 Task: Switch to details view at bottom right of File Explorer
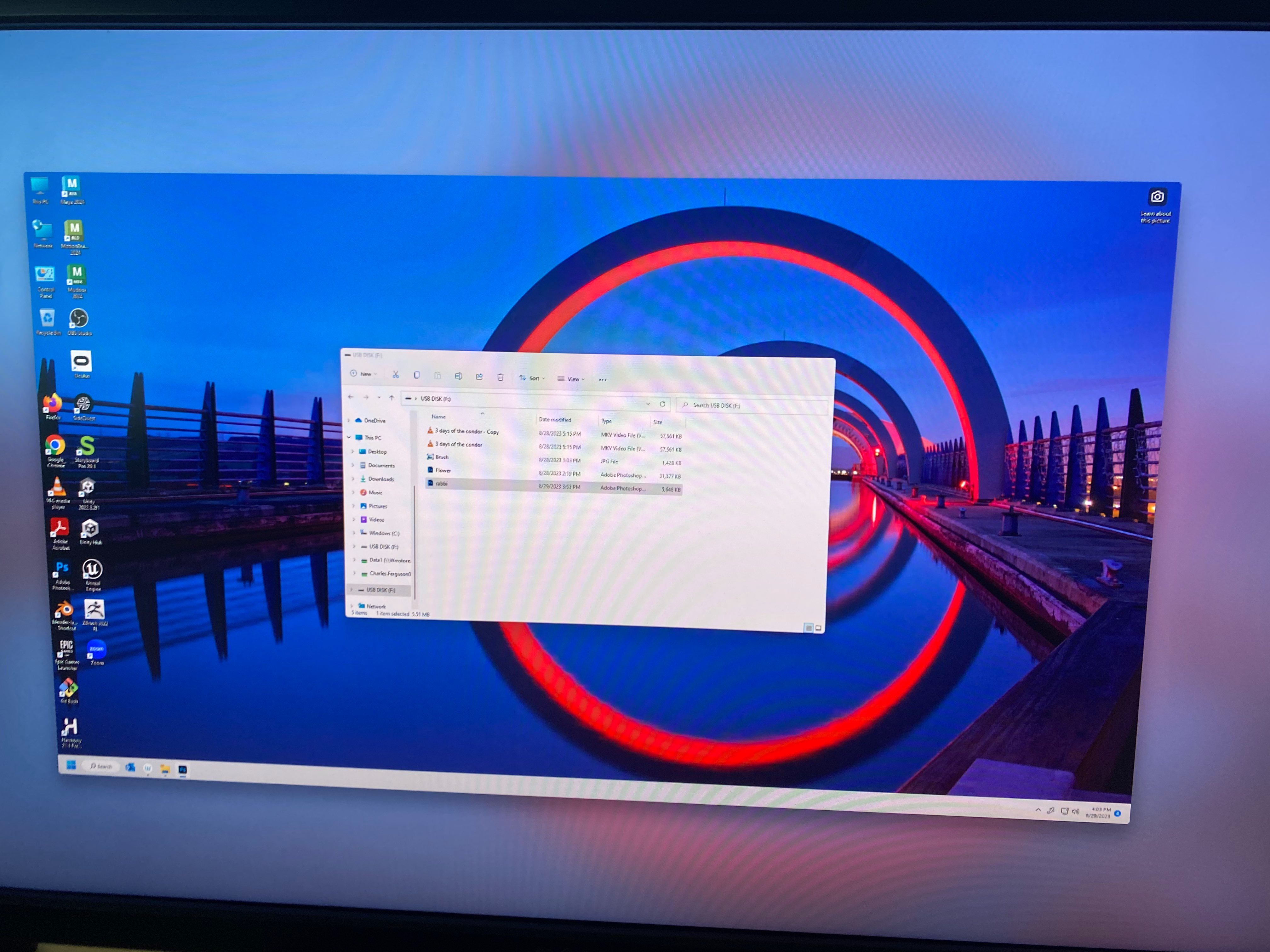808,628
